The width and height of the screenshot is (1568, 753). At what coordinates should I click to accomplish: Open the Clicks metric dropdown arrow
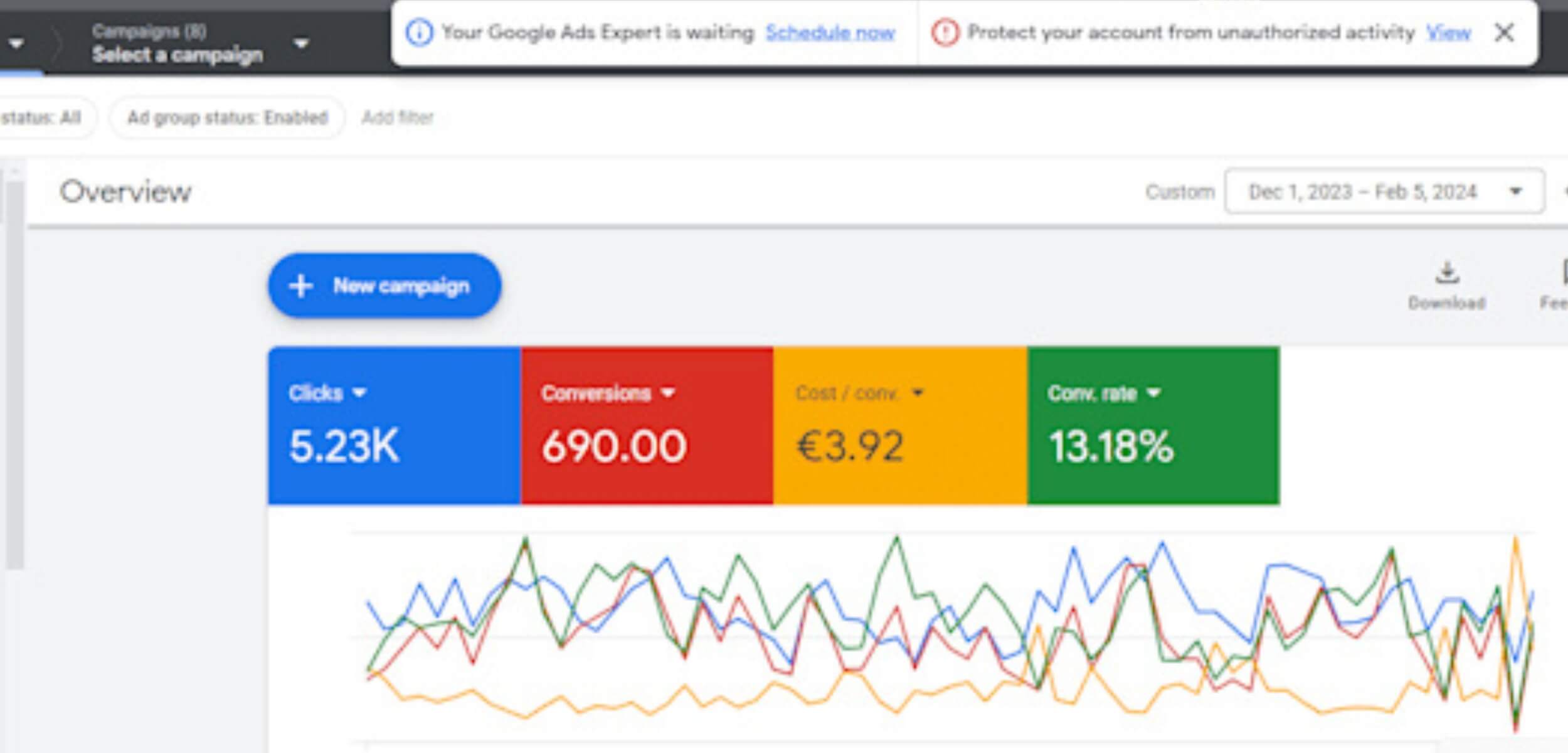click(359, 393)
